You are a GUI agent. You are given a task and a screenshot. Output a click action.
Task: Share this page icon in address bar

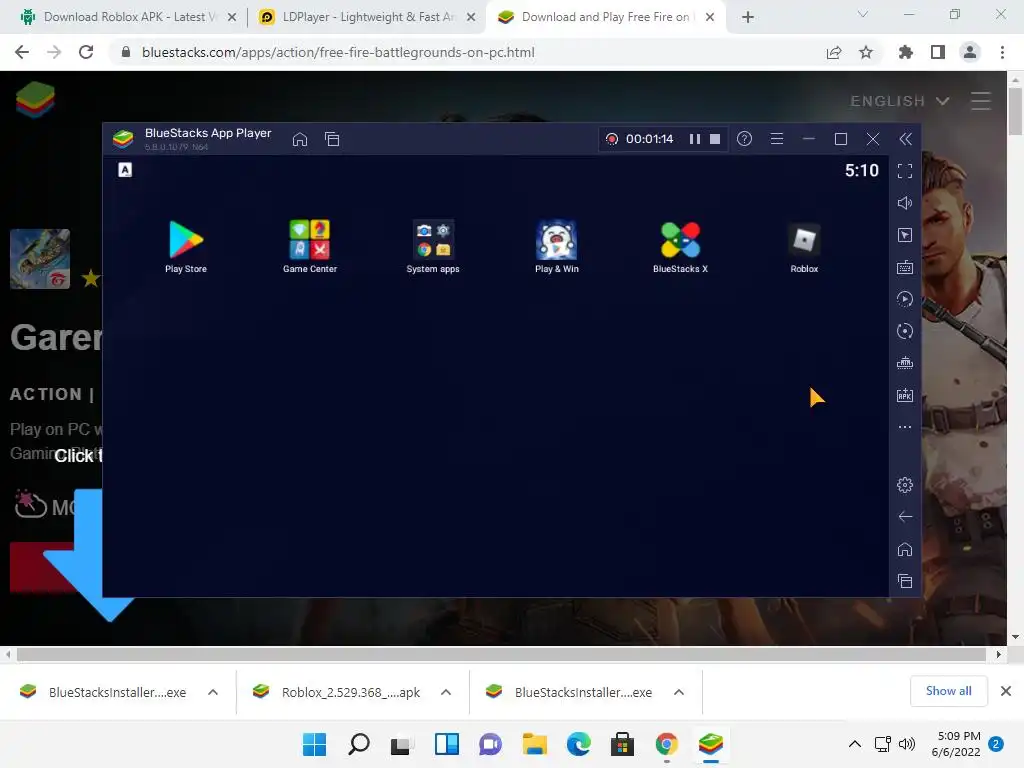pyautogui.click(x=834, y=52)
